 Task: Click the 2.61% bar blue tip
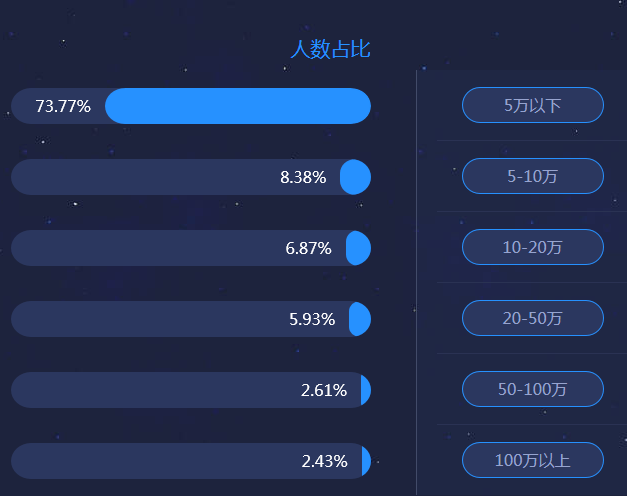366,390
